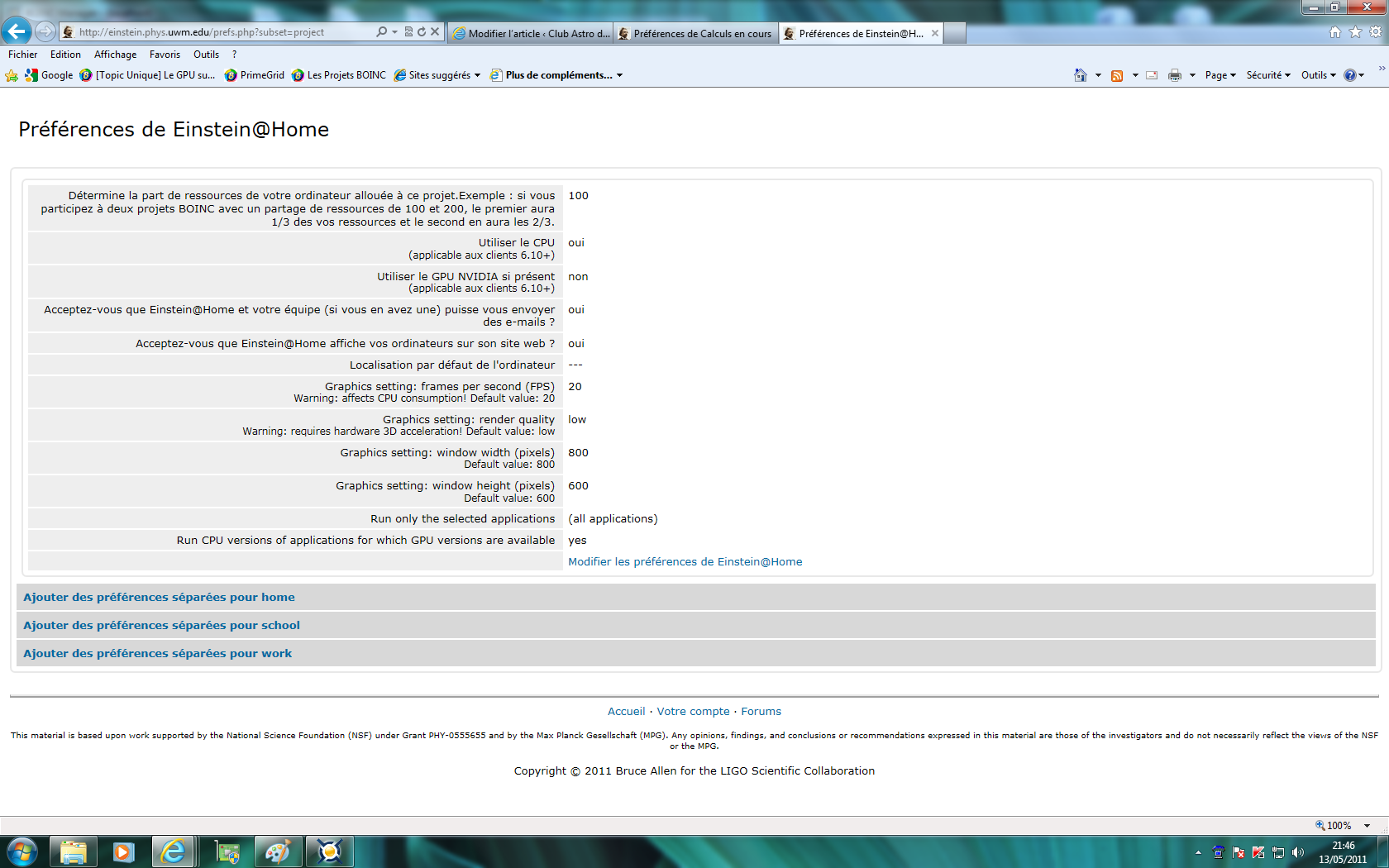Click the orange RSS feeds icon
This screenshot has width=1389, height=868.
1117,75
